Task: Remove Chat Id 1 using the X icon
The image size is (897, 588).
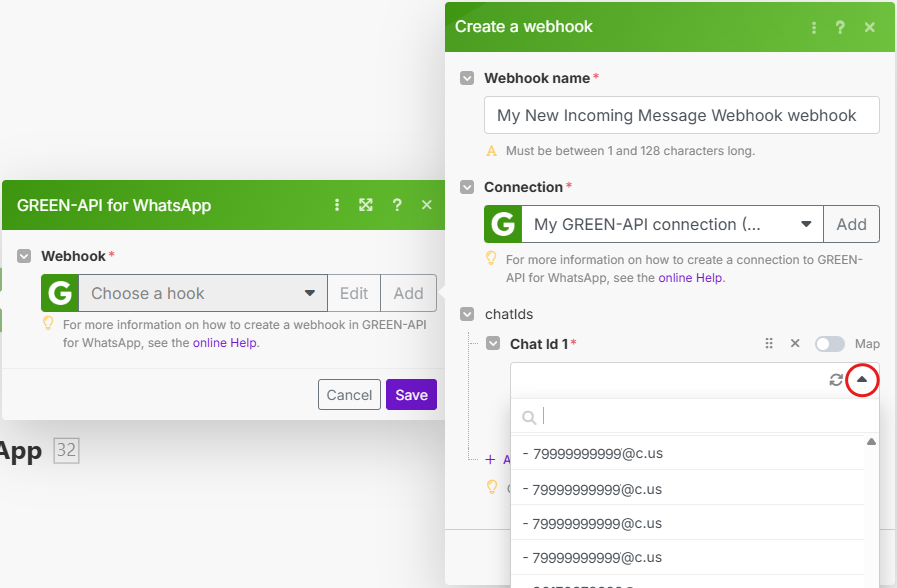Action: click(x=794, y=343)
